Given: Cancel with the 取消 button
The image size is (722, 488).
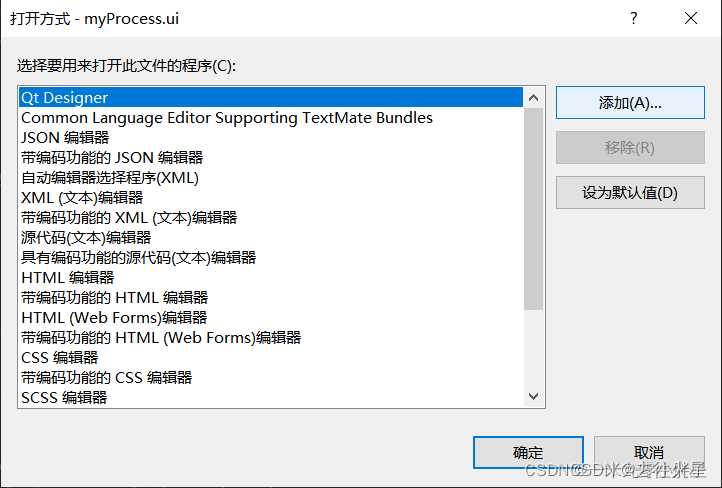Looking at the screenshot, I should [x=649, y=453].
